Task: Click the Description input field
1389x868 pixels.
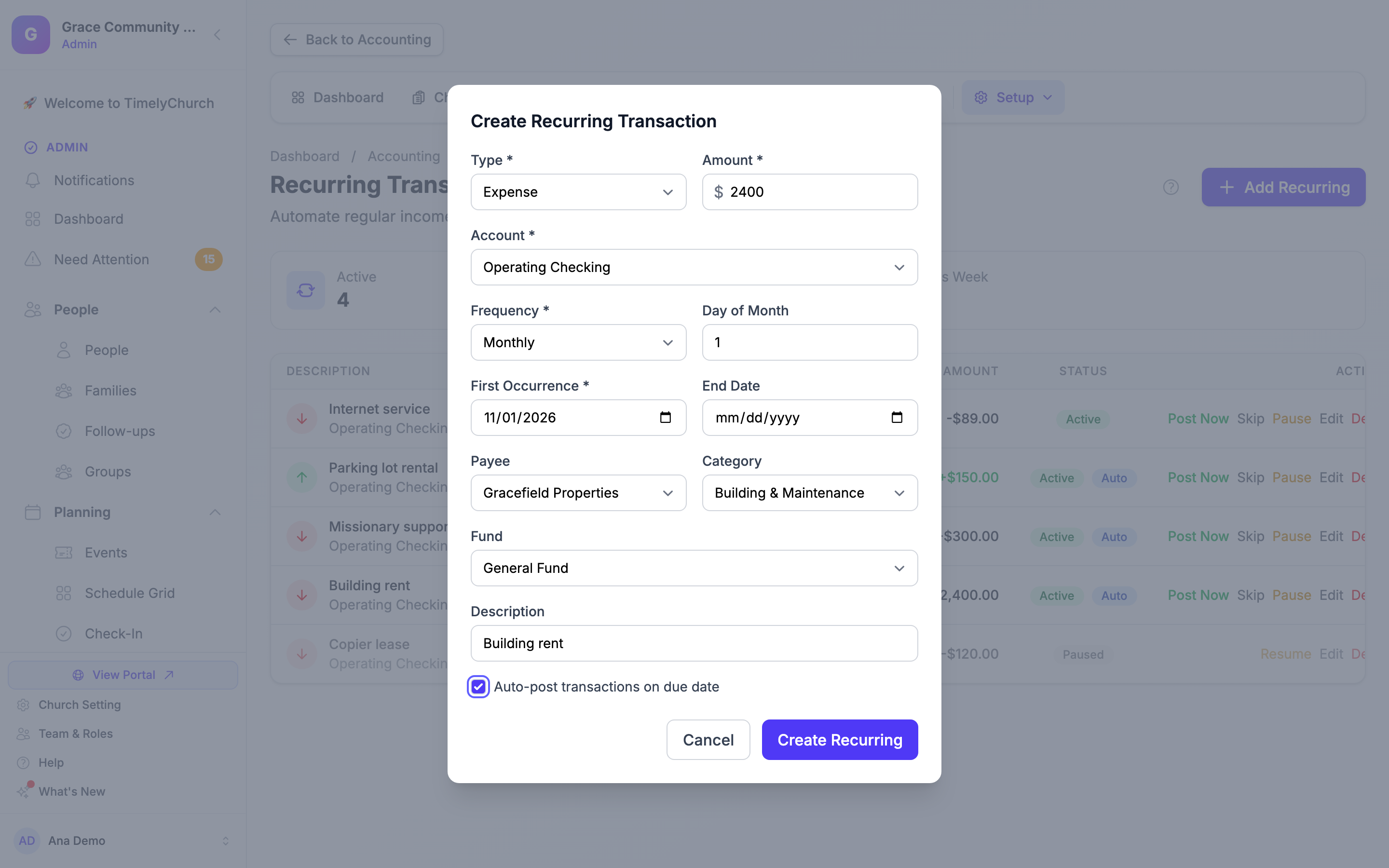Action: click(694, 643)
